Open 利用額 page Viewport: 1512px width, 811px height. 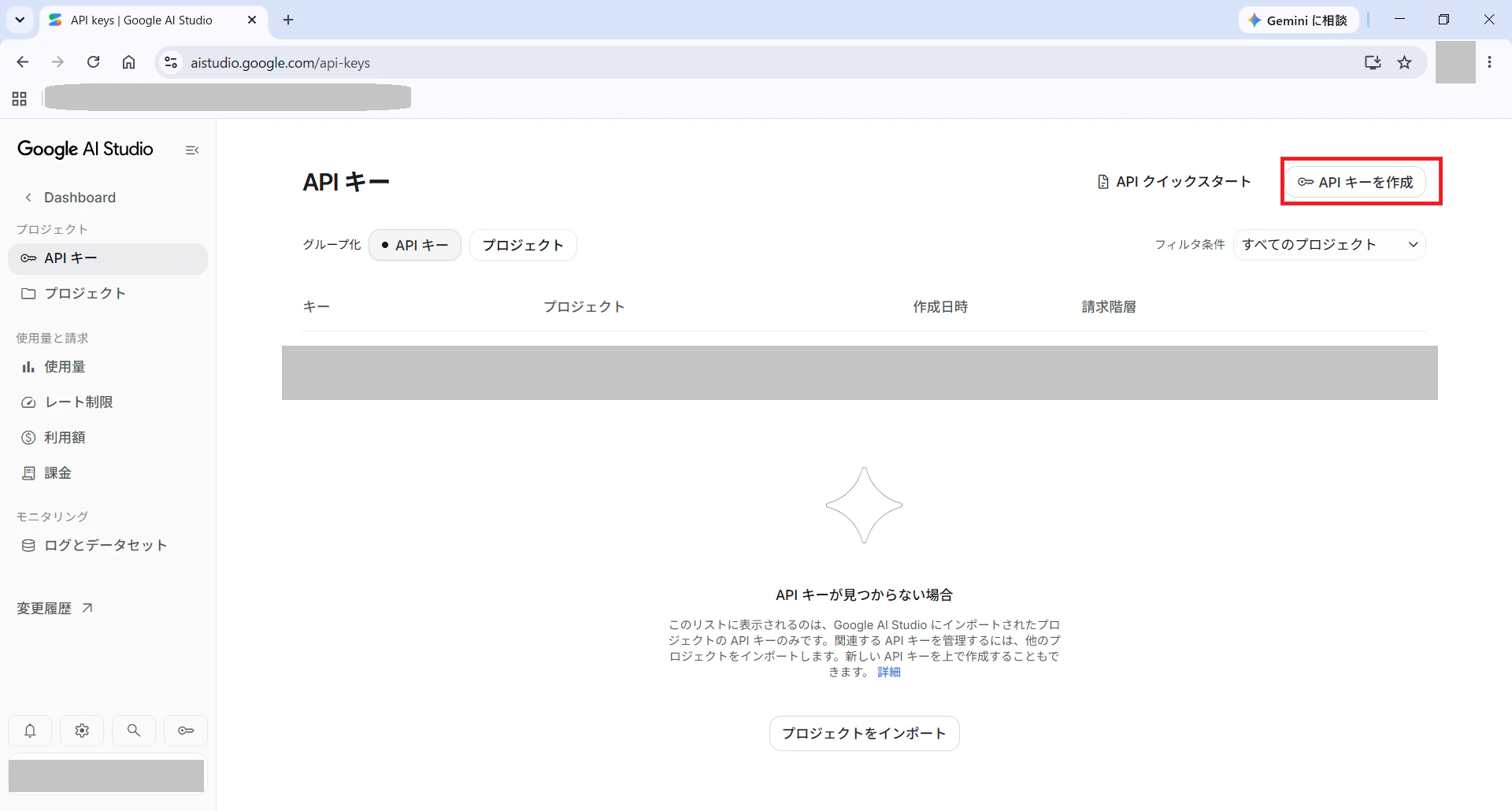click(108, 438)
